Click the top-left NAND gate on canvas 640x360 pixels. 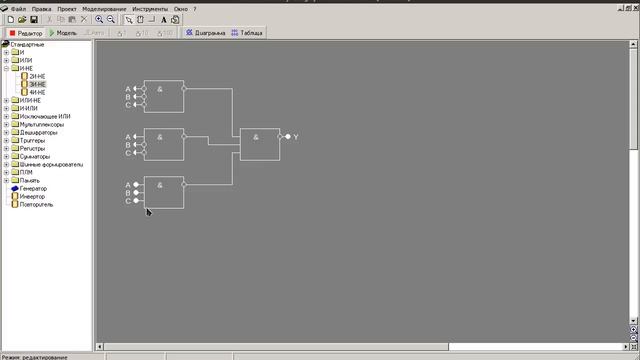click(x=164, y=96)
